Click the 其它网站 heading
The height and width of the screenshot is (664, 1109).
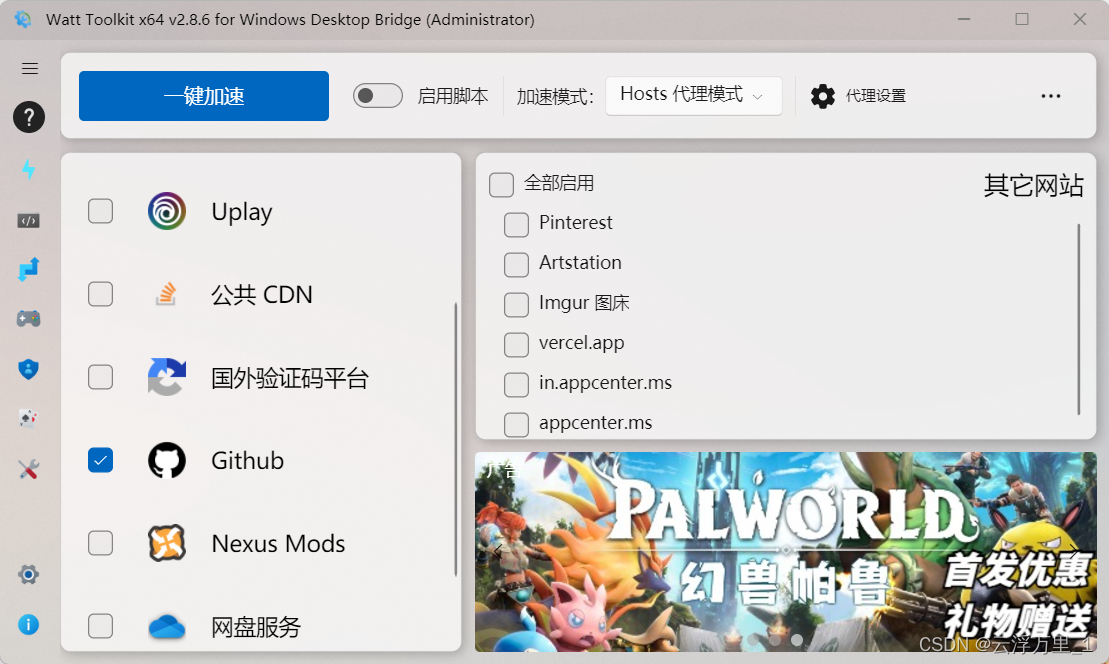pos(1033,186)
